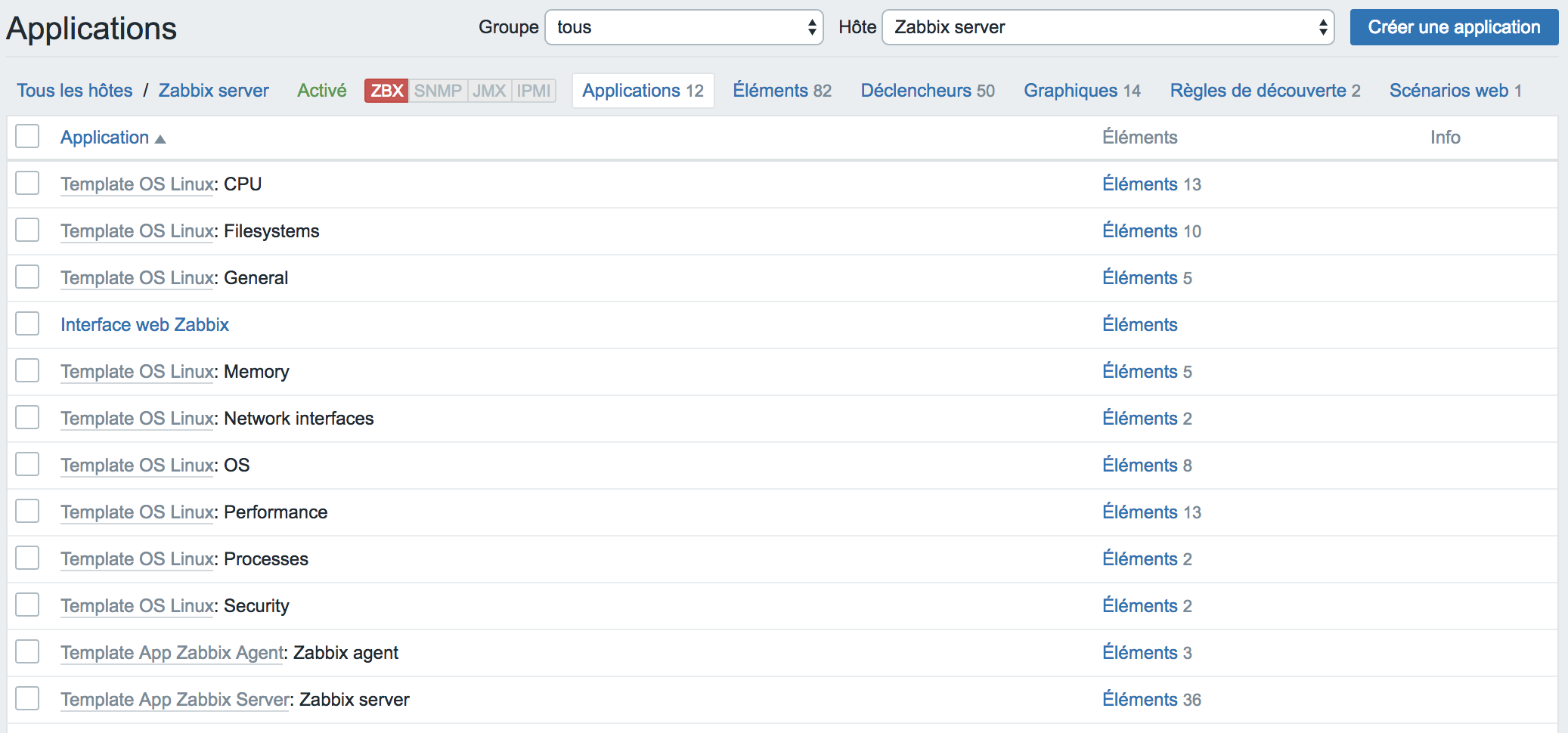Screen dimensions: 1568x733
Task: Open Règles de découverte 2 tab
Action: (1265, 91)
